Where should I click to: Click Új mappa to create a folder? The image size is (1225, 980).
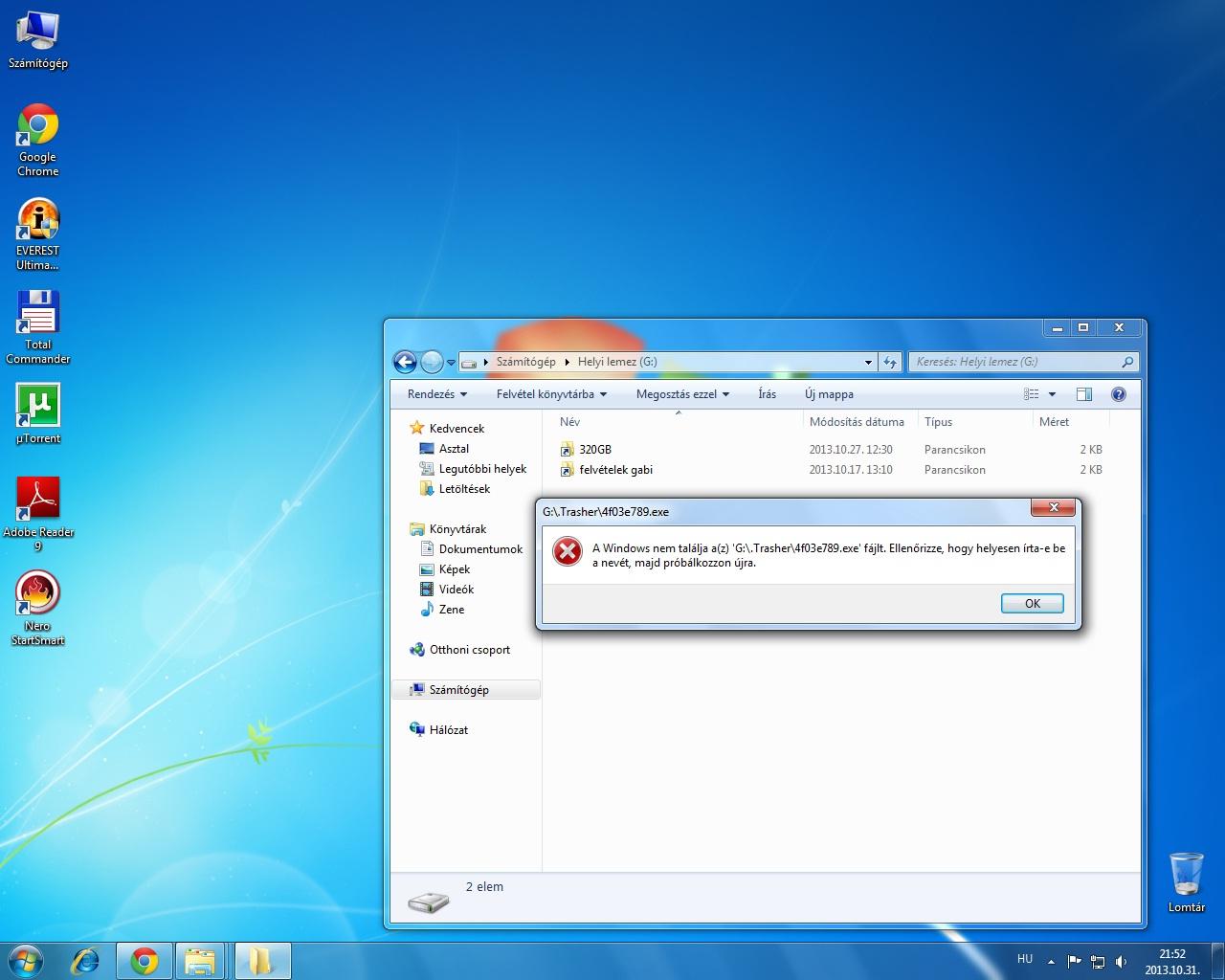(829, 394)
